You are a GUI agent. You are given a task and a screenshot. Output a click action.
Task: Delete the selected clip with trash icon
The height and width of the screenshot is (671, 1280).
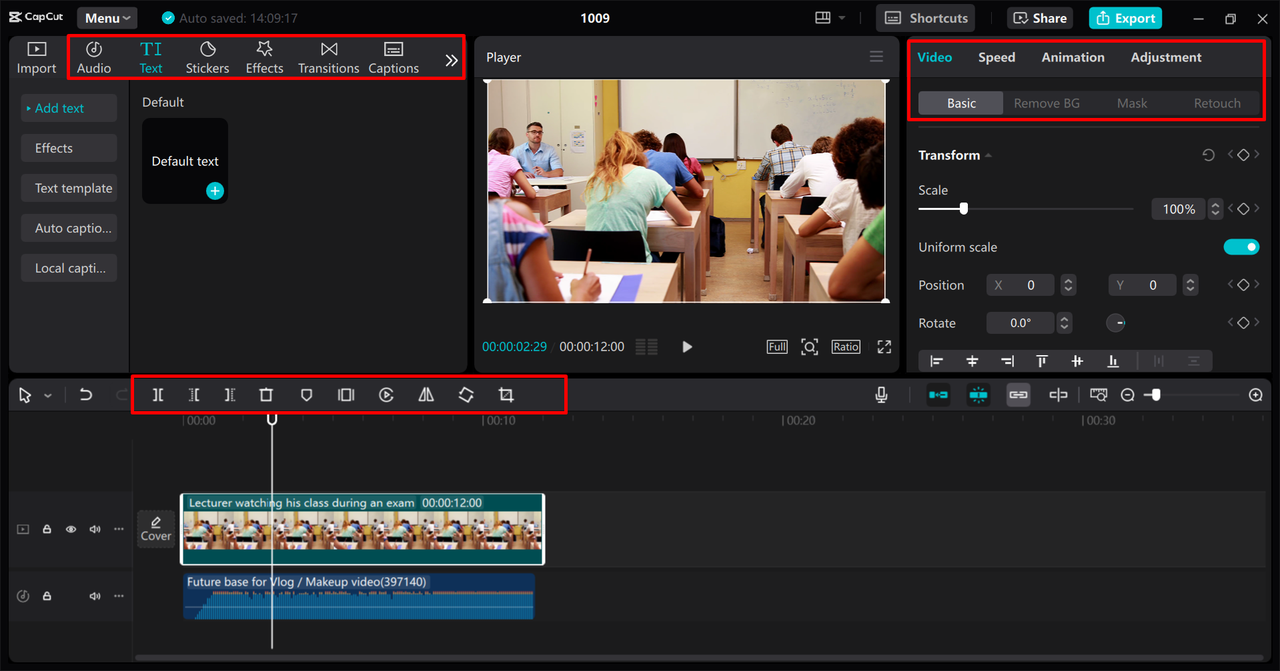[266, 395]
